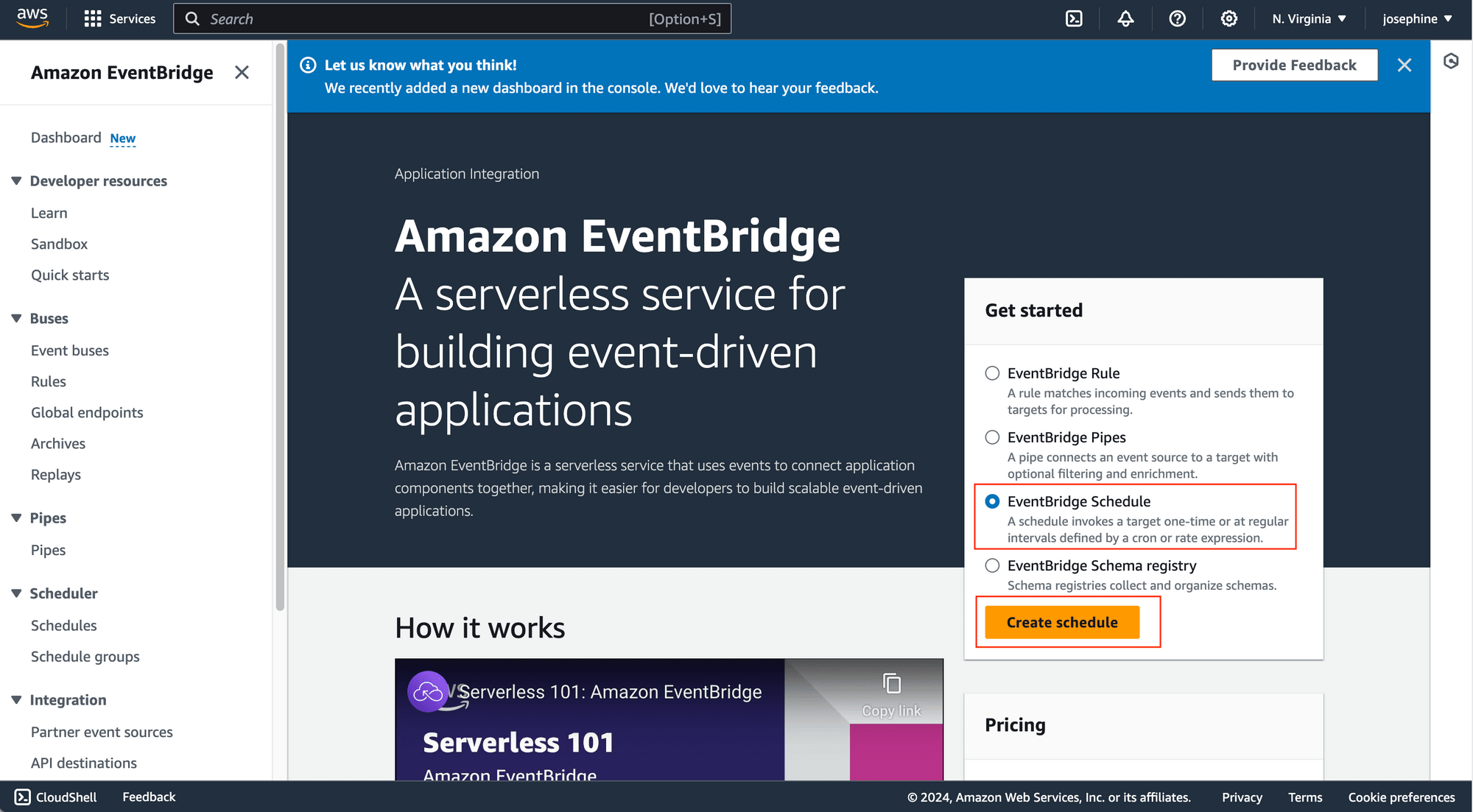
Task: Select the EventBridge Pipes radio option
Action: [992, 437]
